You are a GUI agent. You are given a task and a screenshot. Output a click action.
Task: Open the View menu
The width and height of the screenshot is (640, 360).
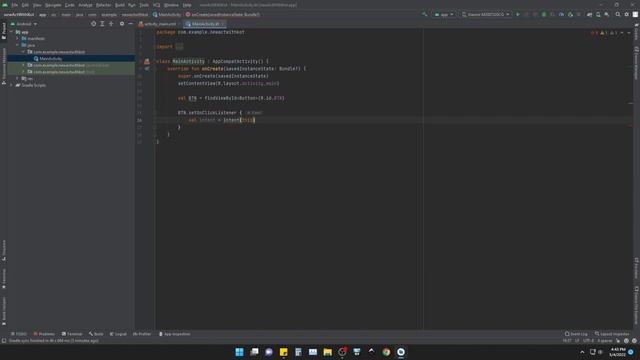click(x=37, y=5)
